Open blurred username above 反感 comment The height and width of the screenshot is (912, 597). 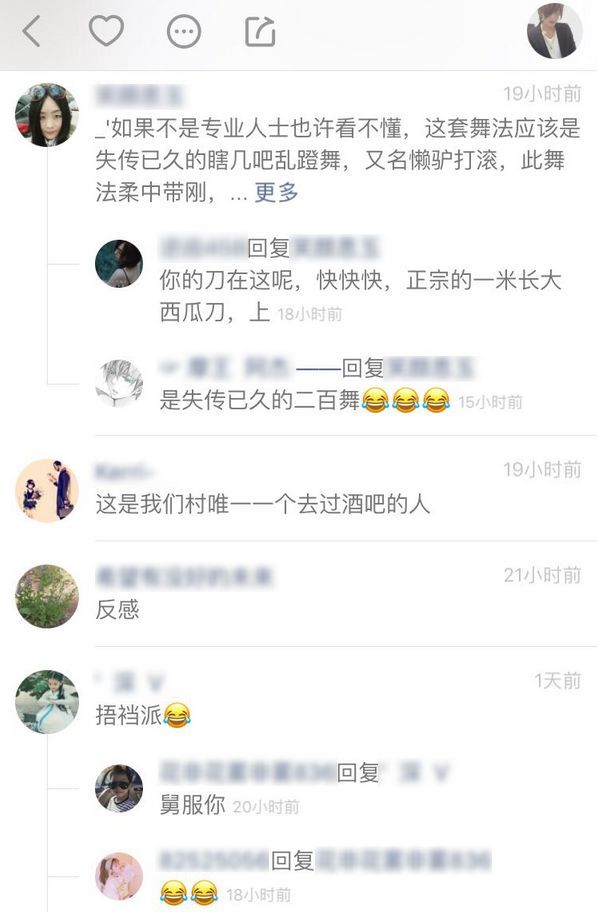coord(184,576)
